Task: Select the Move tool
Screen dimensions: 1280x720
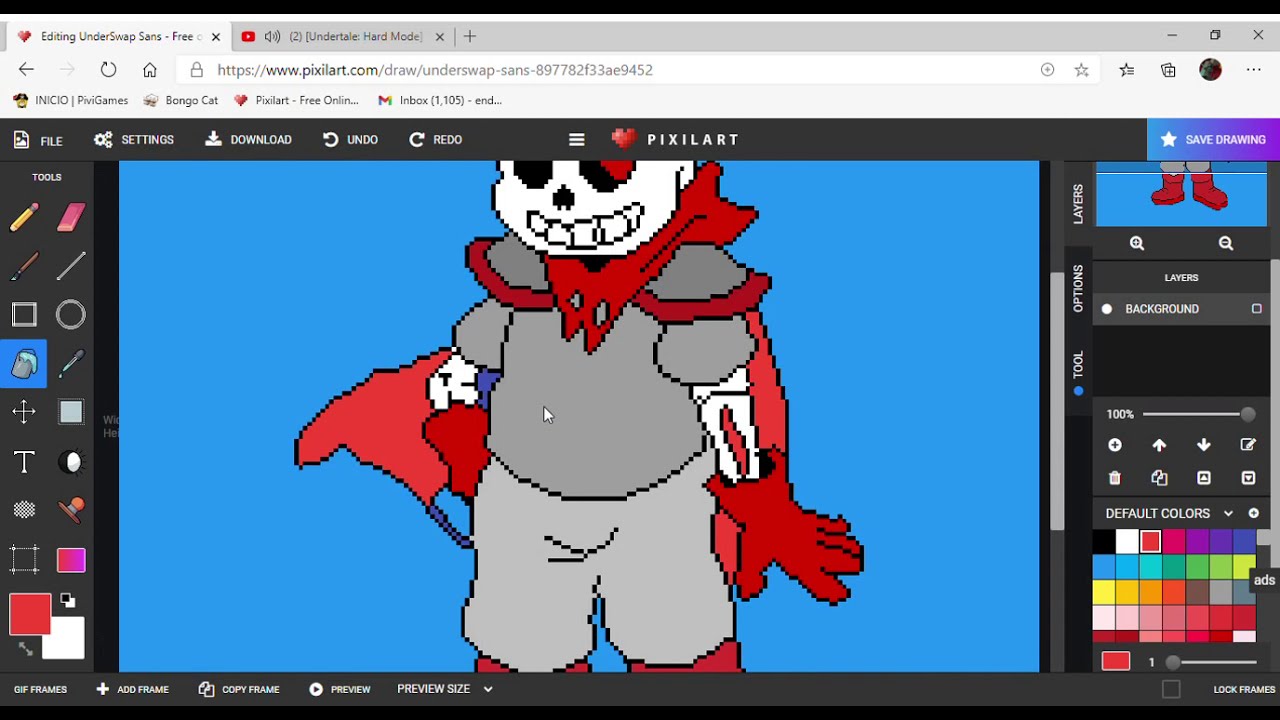Action: tap(24, 412)
